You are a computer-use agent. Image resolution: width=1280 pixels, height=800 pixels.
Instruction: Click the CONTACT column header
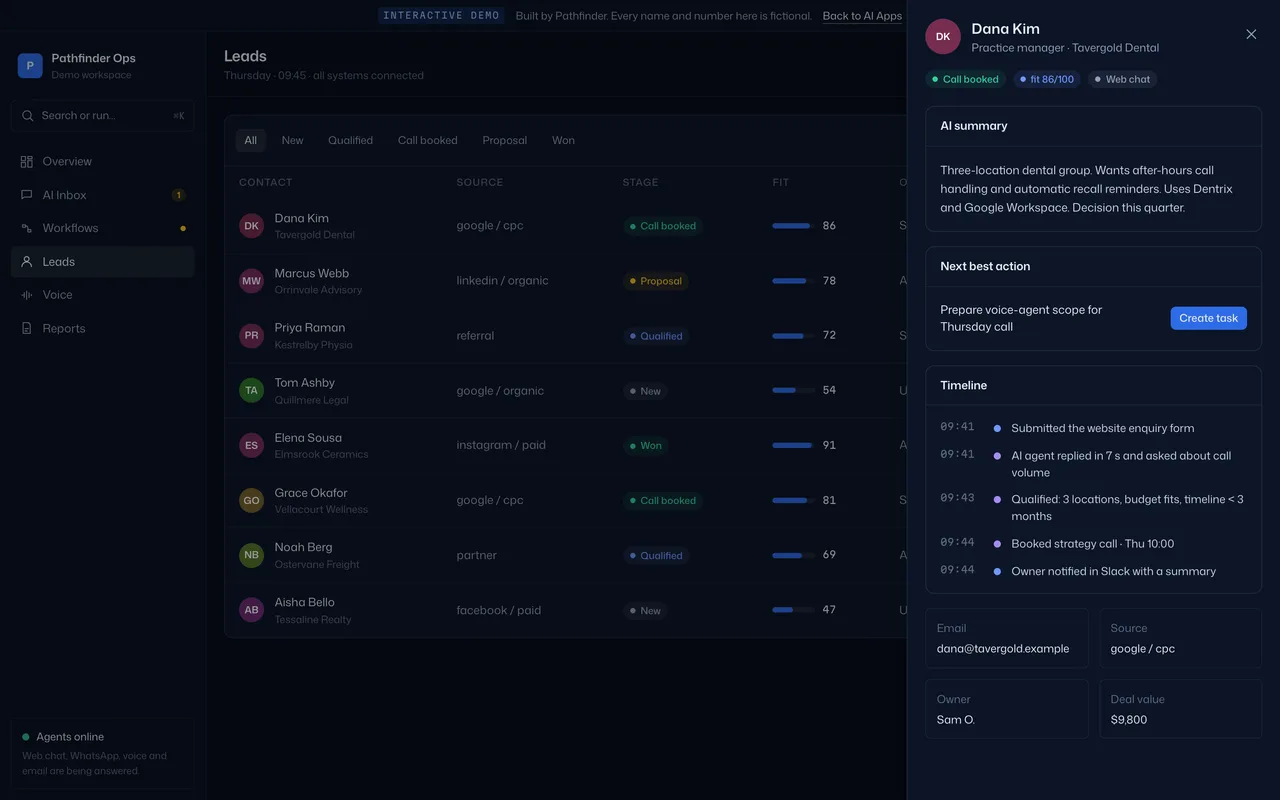pyautogui.click(x=266, y=182)
